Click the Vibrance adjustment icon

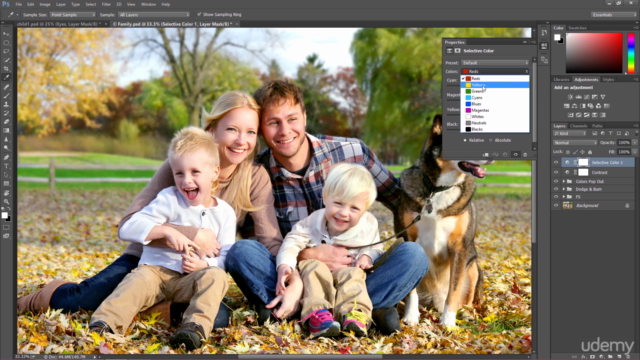(x=603, y=97)
